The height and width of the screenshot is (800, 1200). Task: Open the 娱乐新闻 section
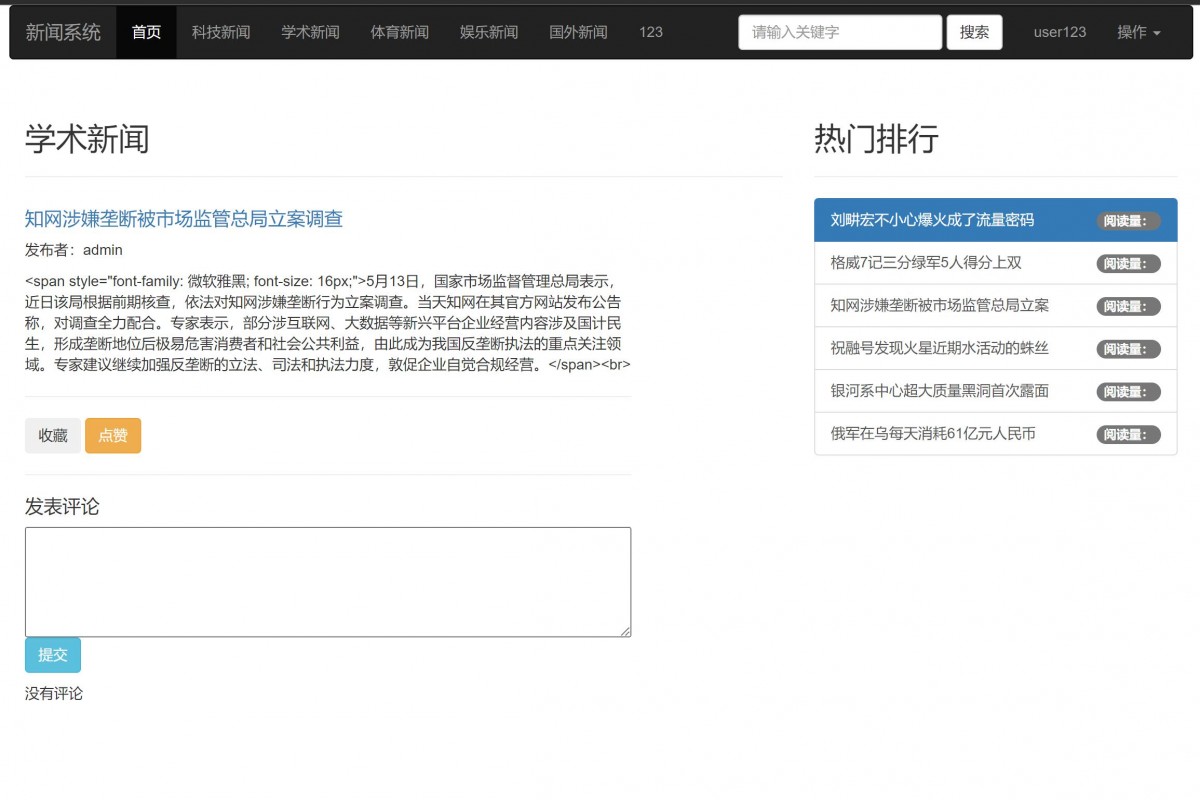click(x=488, y=31)
